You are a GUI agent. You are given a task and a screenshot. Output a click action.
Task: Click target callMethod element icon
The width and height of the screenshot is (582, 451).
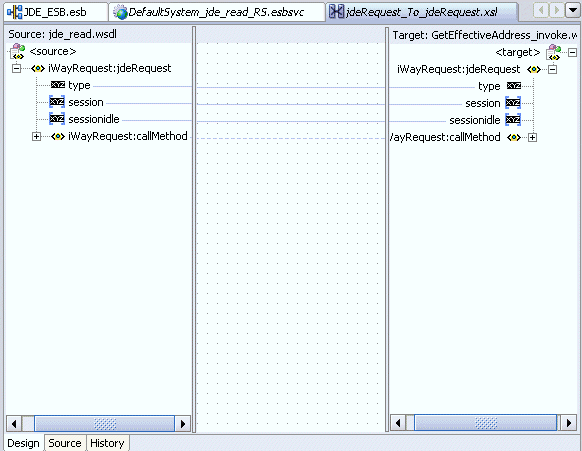(514, 137)
